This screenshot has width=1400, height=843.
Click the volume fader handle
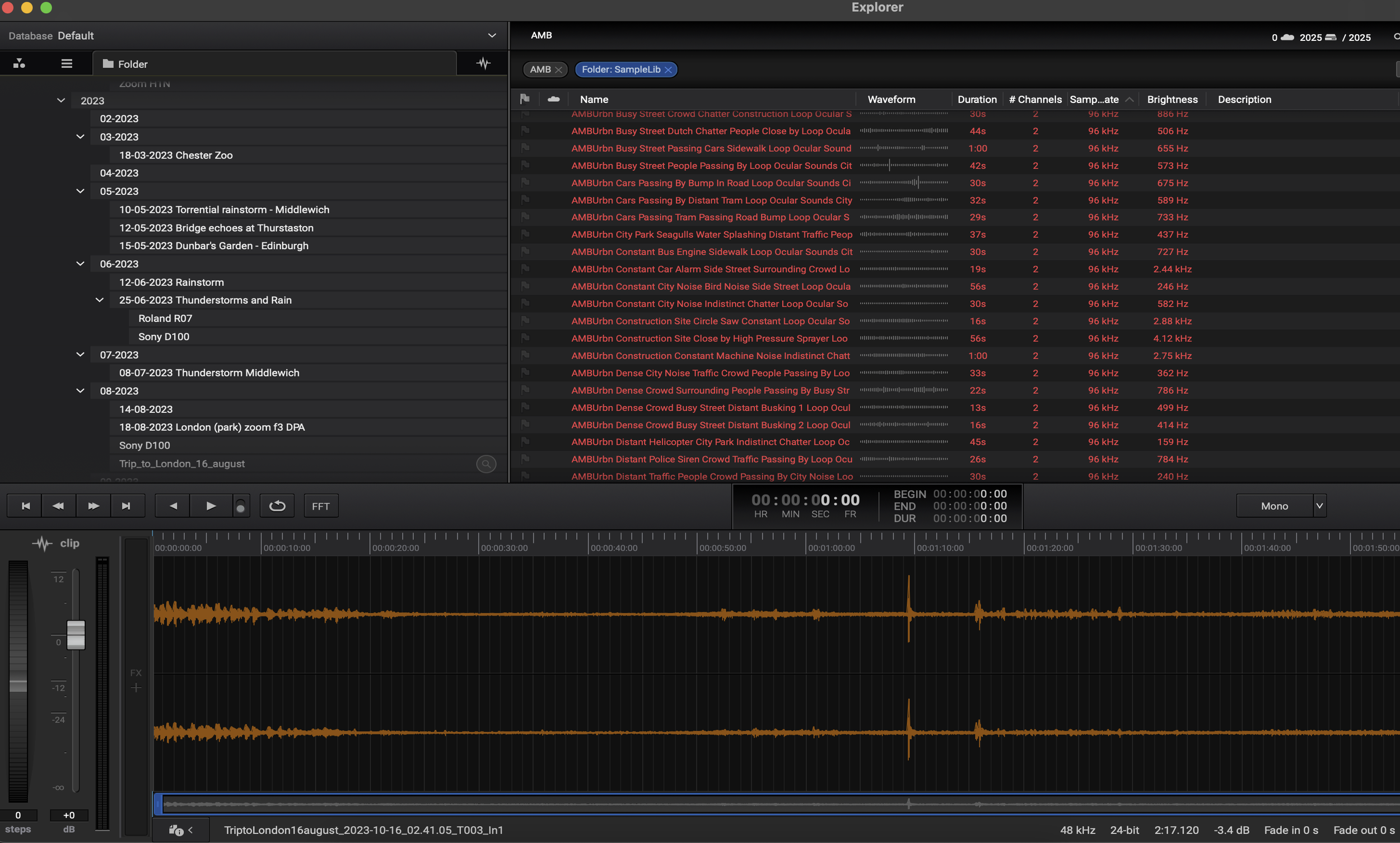click(x=76, y=635)
